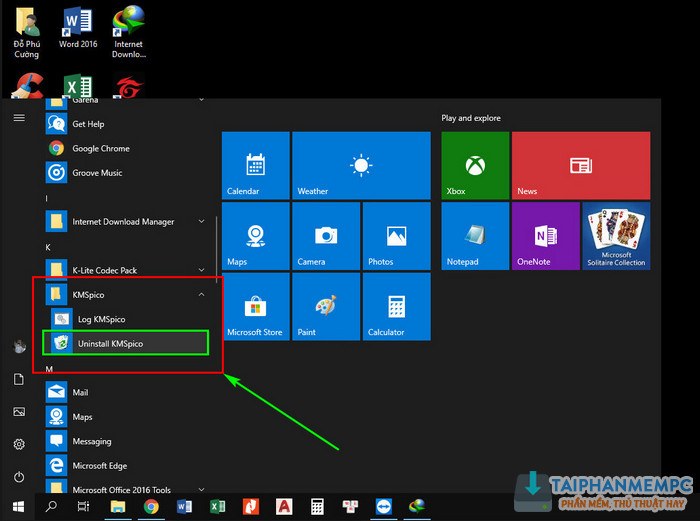This screenshot has width=700, height=521.
Task: Open the Calendar tile
Action: pos(255,165)
